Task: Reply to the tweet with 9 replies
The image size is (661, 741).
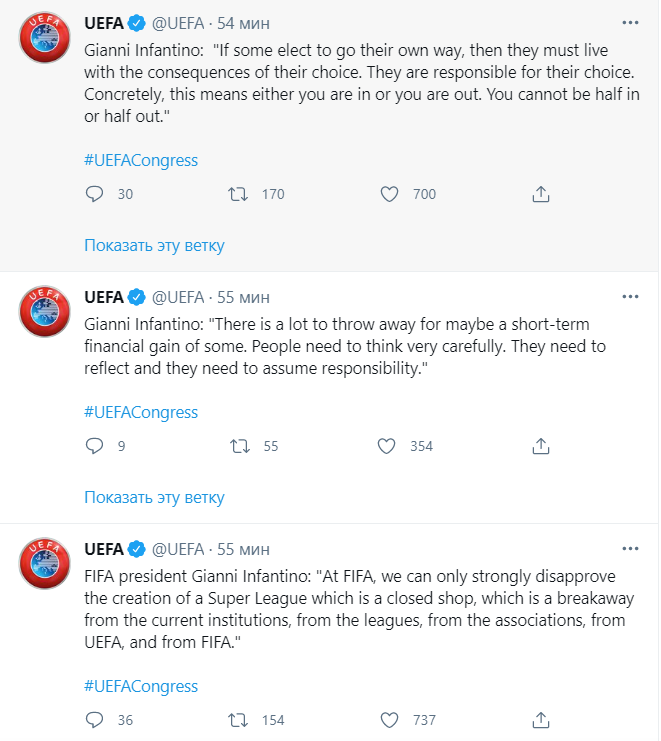Action: click(x=95, y=446)
